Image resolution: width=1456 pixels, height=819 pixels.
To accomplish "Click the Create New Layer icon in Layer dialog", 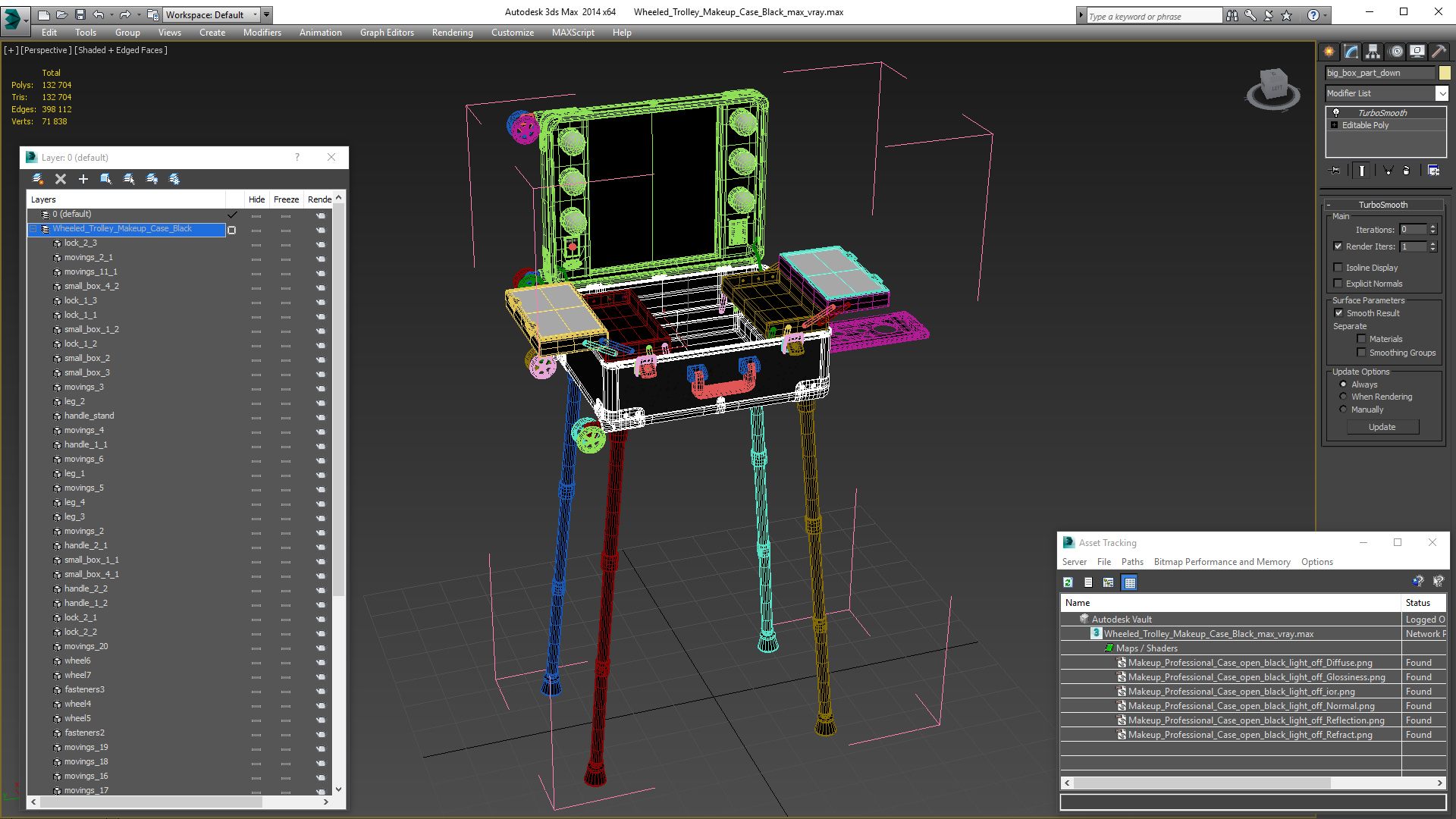I will pos(38,179).
